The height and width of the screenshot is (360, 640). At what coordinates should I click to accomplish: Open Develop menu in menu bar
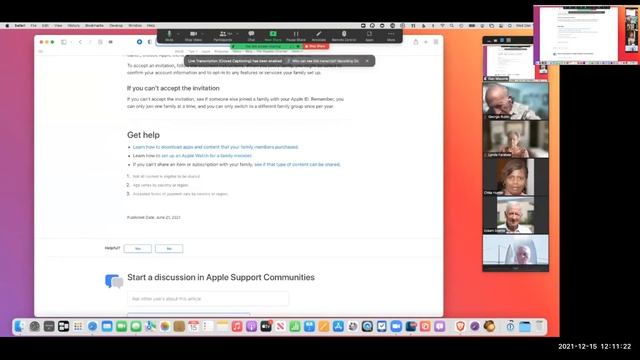point(116,25)
